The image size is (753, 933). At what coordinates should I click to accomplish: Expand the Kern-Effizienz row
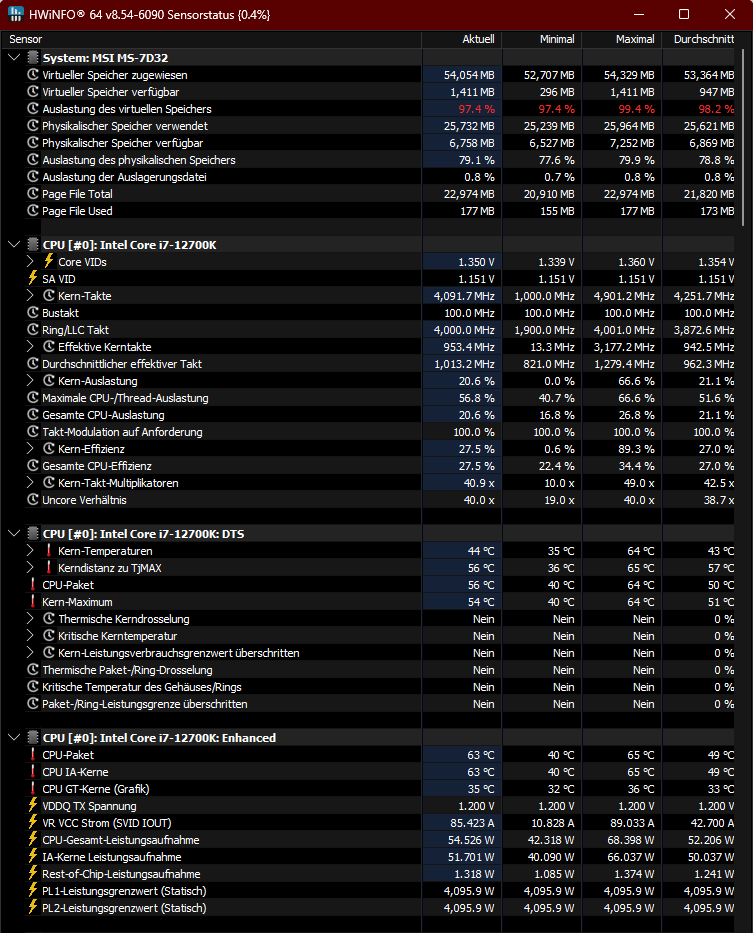(x=30, y=449)
